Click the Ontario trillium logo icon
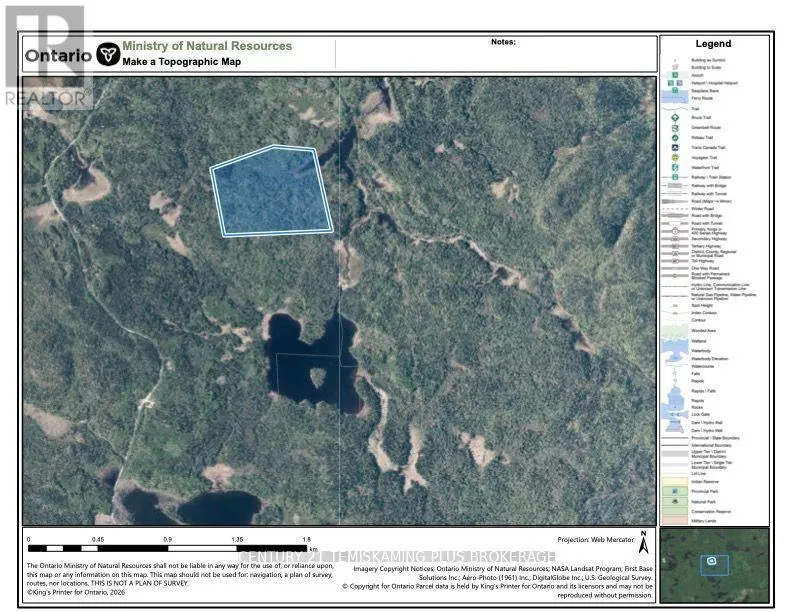The width and height of the screenshot is (792, 612). 108,54
